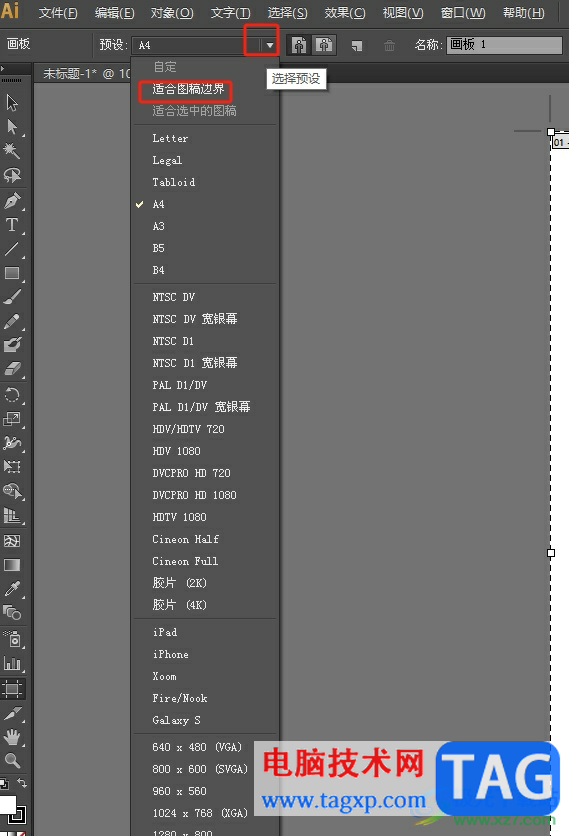
Task: Select the Rotate tool
Action: [12, 395]
